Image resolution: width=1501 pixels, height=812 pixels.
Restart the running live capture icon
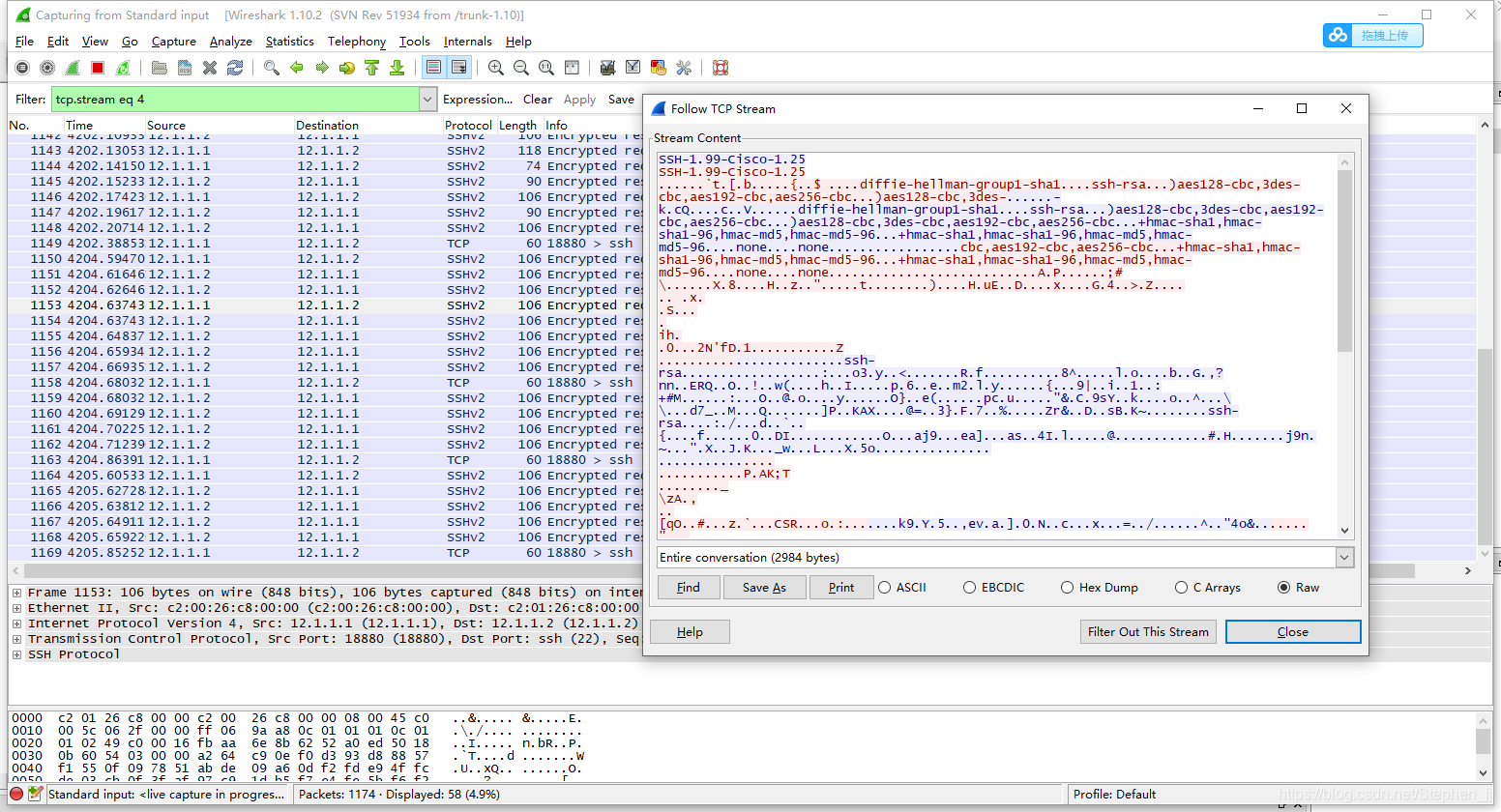click(123, 68)
